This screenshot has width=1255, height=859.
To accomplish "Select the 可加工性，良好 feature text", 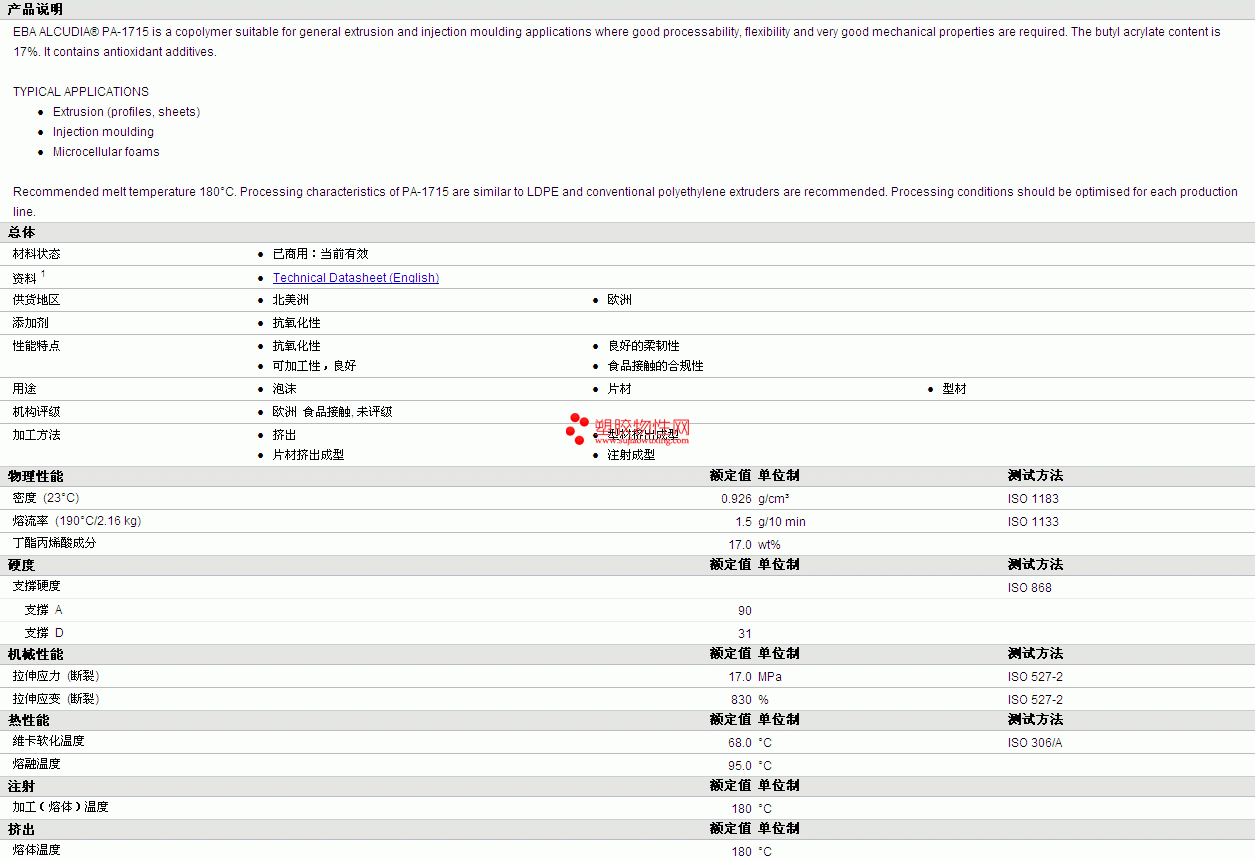I will pyautogui.click(x=314, y=366).
